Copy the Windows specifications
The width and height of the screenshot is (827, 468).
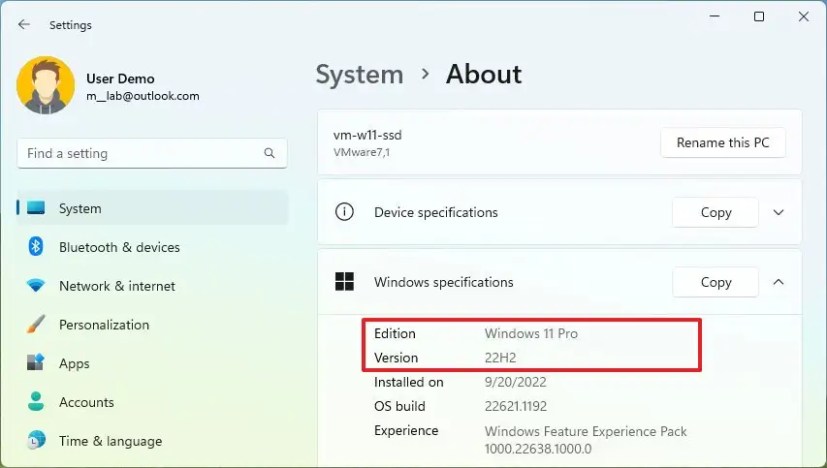716,282
